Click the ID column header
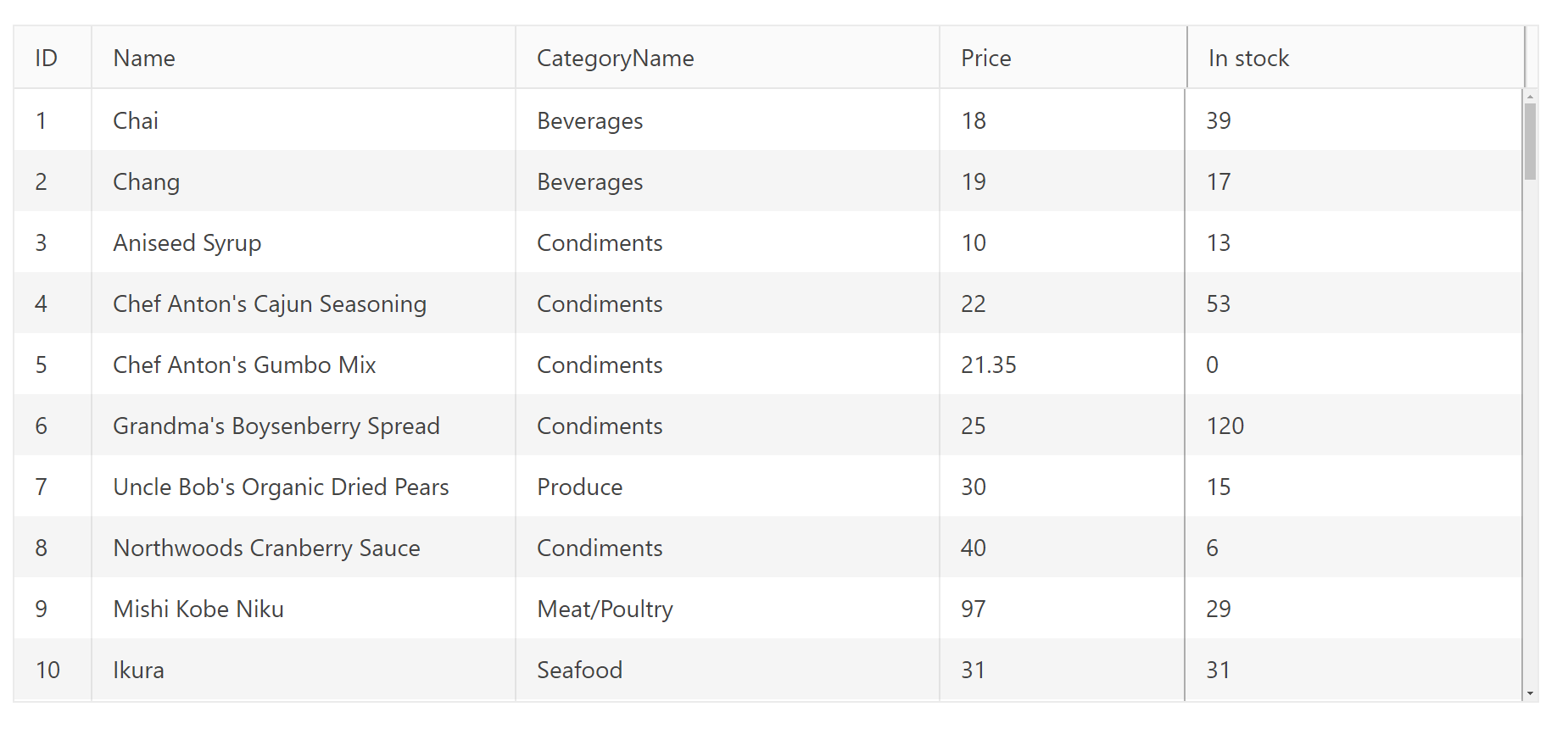Image resolution: width=1568 pixels, height=729 pixels. tap(47, 58)
